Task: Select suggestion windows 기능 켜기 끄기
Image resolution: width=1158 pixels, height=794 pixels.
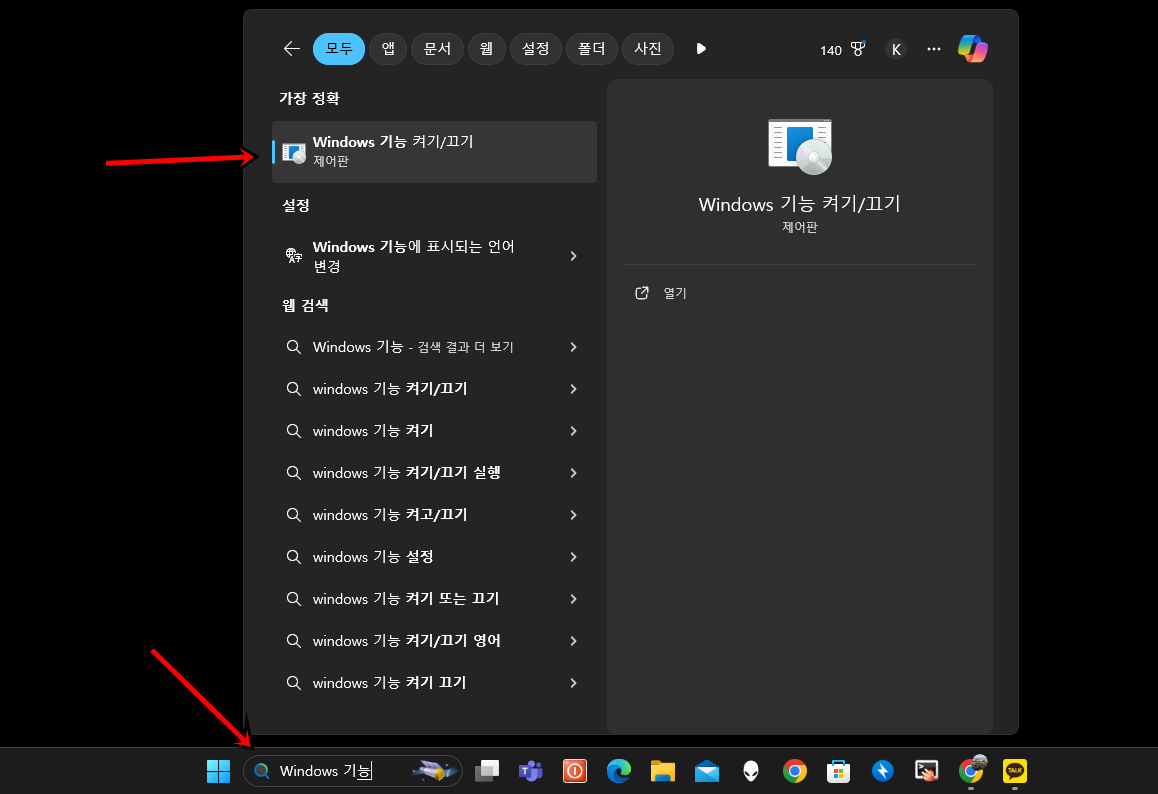Action: point(434,683)
